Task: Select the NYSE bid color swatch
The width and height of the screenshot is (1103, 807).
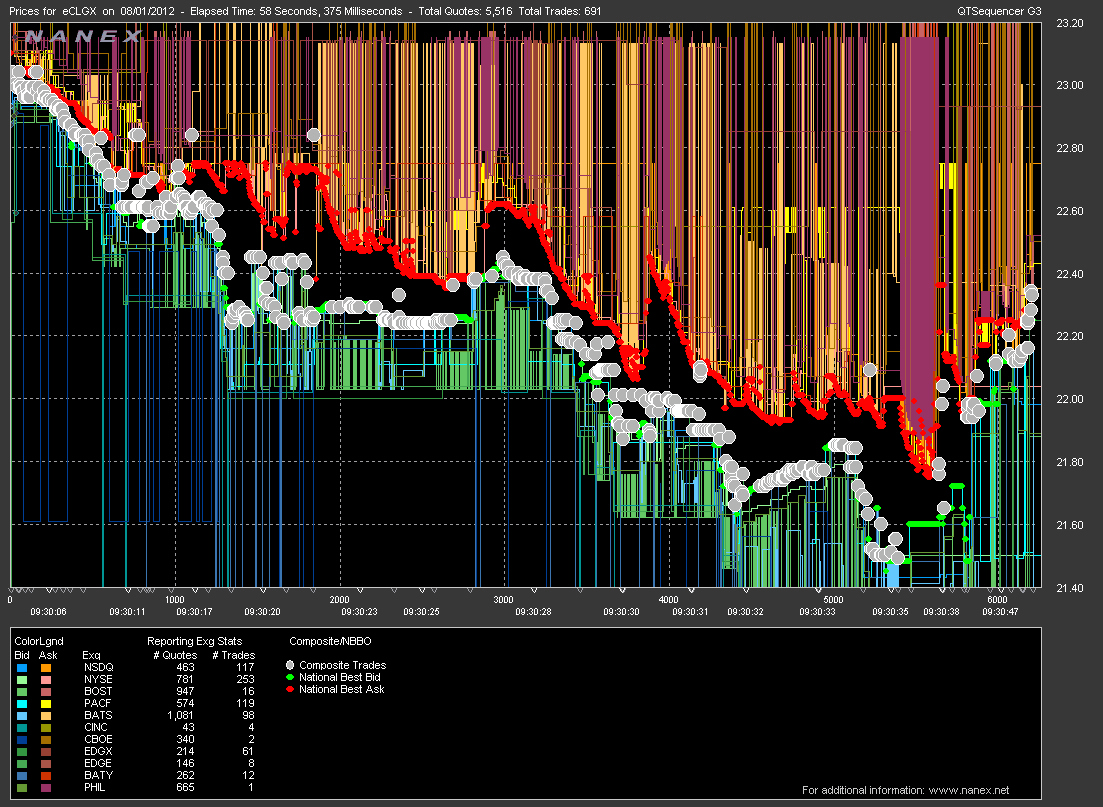Action: (x=22, y=680)
